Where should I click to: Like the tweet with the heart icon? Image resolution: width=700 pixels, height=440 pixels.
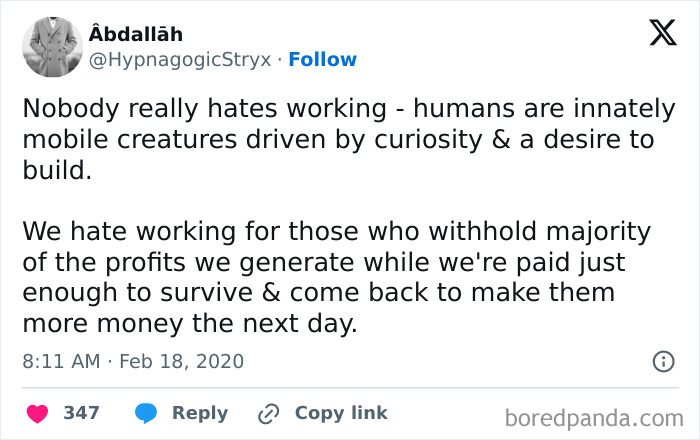[x=38, y=413]
